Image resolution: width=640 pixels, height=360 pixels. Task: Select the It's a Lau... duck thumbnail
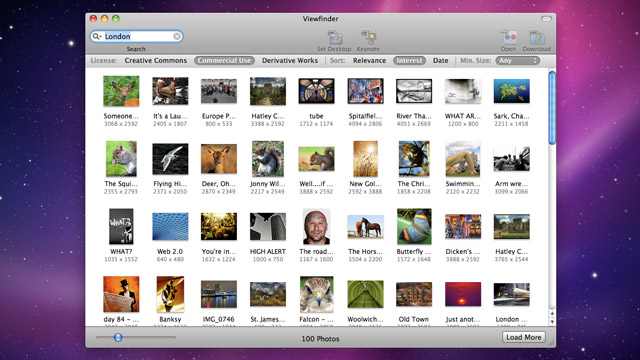click(x=170, y=91)
